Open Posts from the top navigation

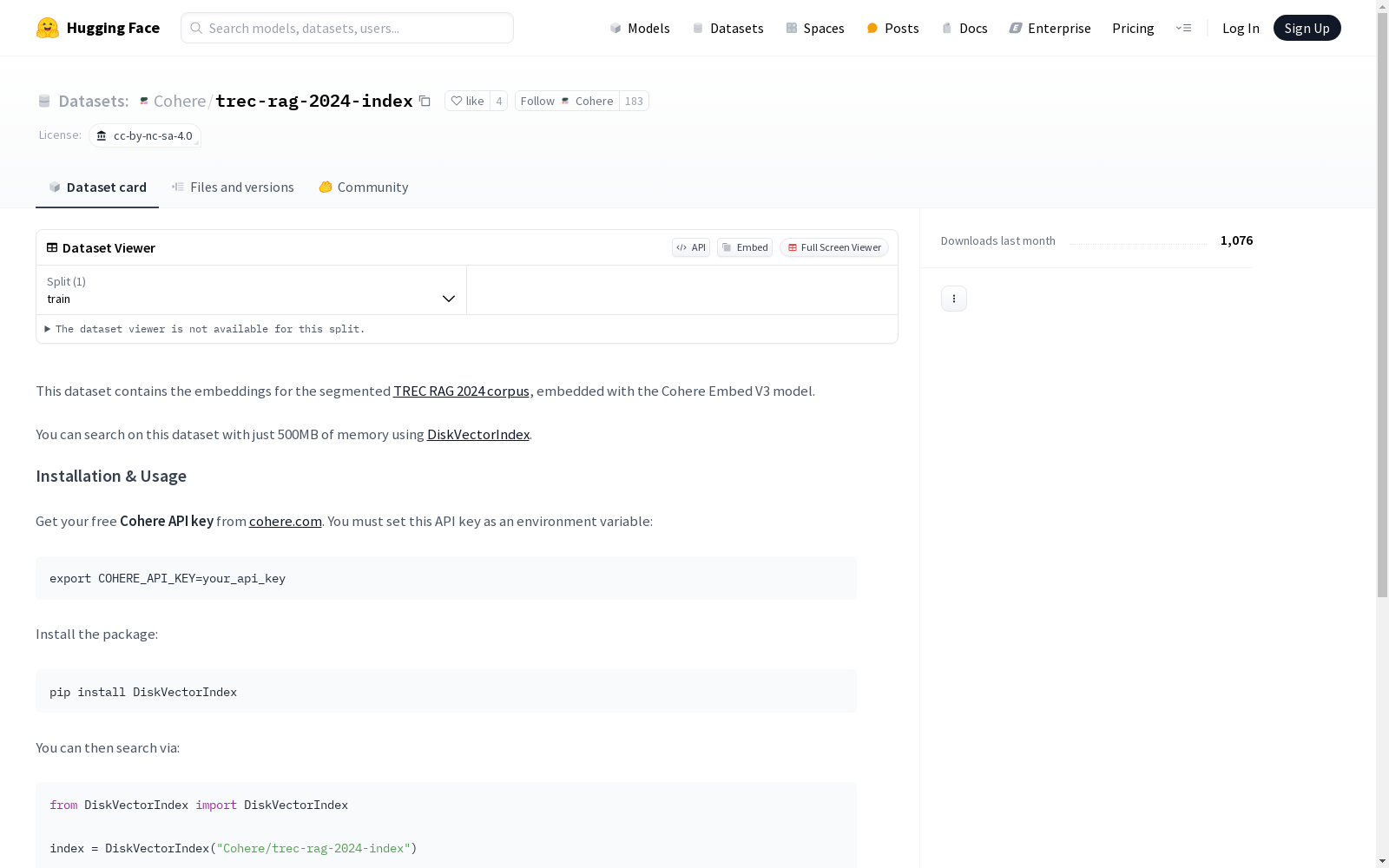click(x=893, y=28)
